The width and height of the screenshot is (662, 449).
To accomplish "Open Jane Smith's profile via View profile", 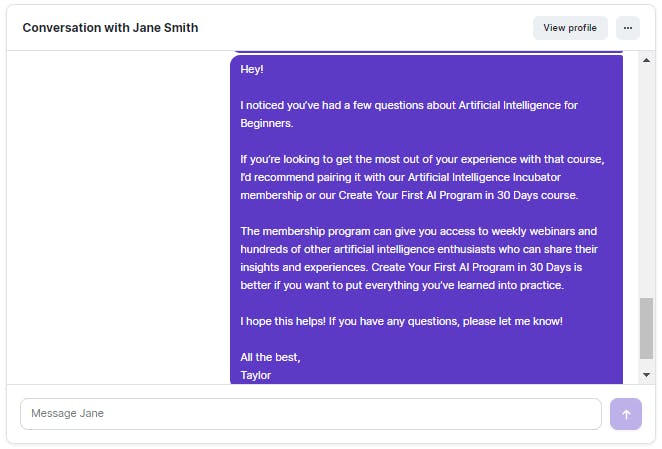I will point(570,28).
